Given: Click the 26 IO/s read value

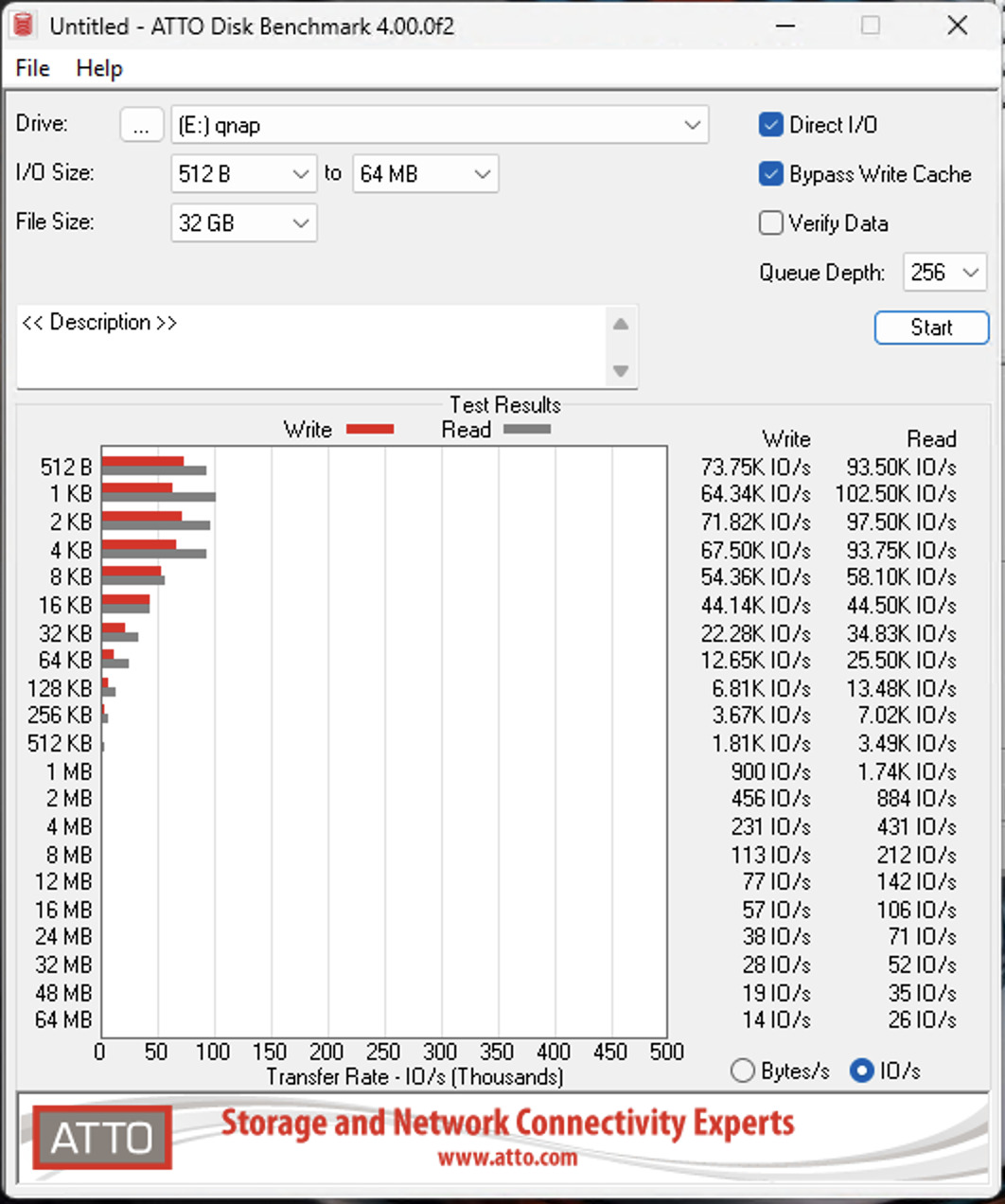Looking at the screenshot, I should coord(922,1019).
